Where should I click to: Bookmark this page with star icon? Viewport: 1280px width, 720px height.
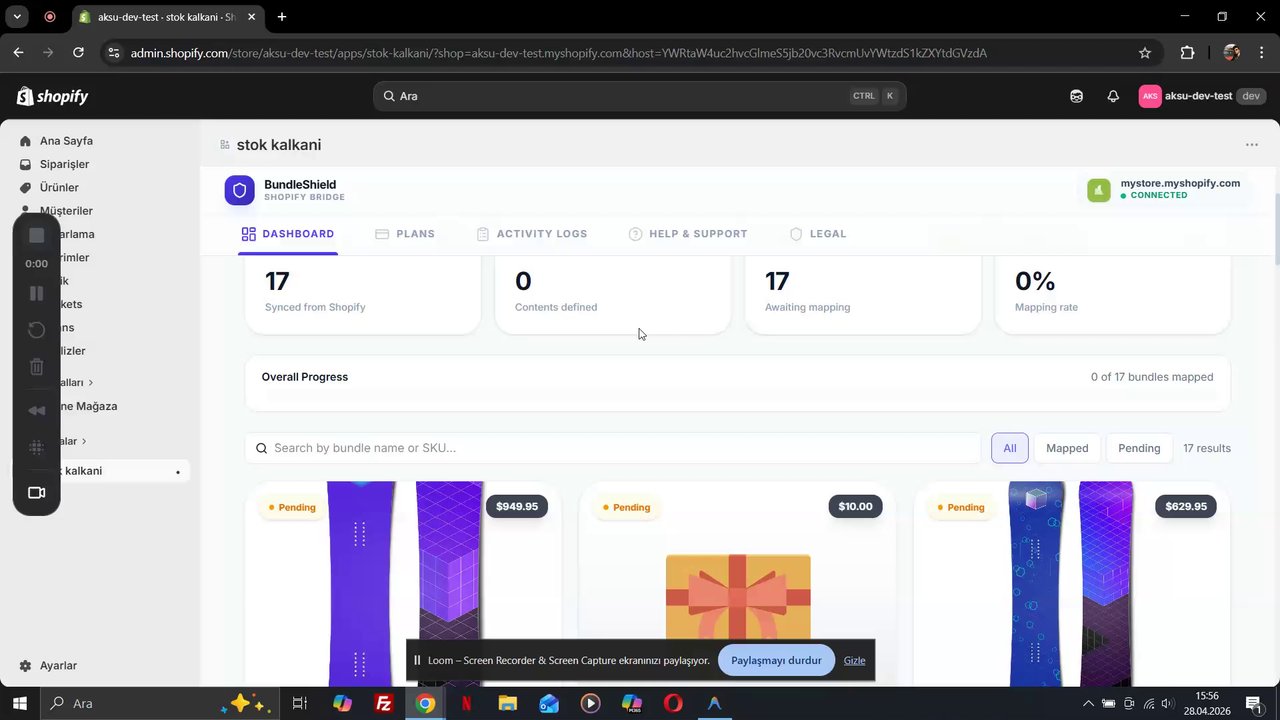(x=1145, y=53)
